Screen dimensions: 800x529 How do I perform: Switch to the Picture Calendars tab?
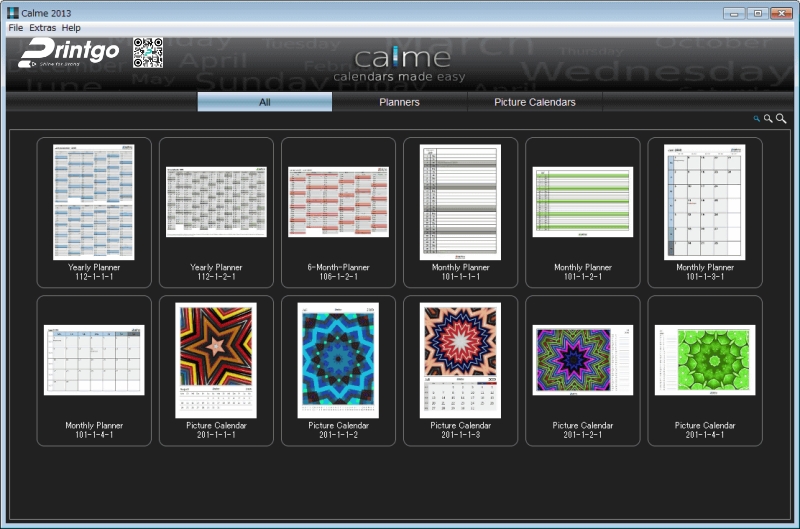pos(534,102)
